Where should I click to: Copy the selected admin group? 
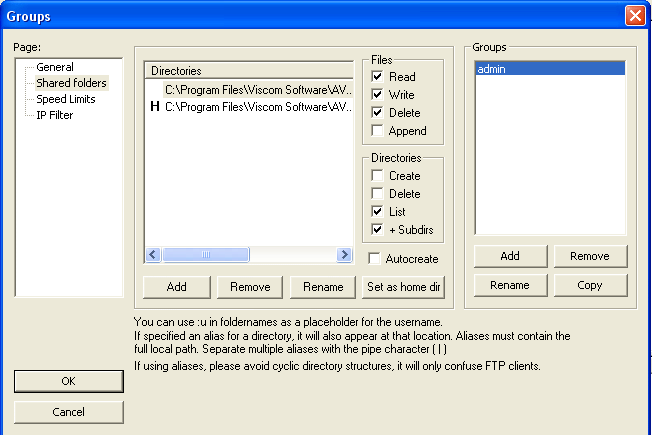tap(590, 285)
